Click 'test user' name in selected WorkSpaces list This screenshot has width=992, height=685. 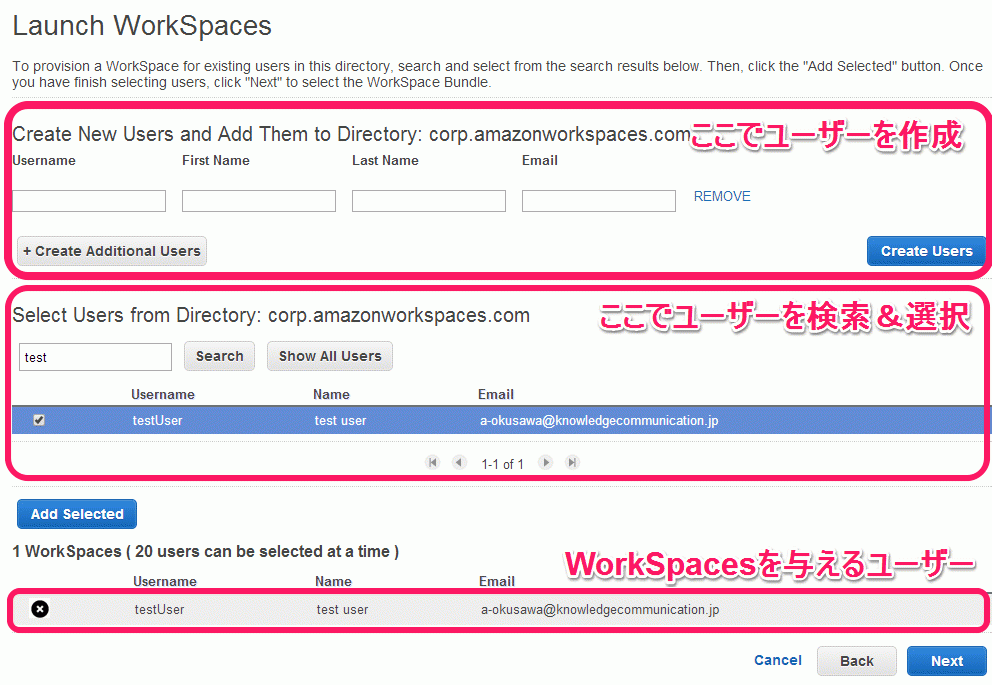342,610
